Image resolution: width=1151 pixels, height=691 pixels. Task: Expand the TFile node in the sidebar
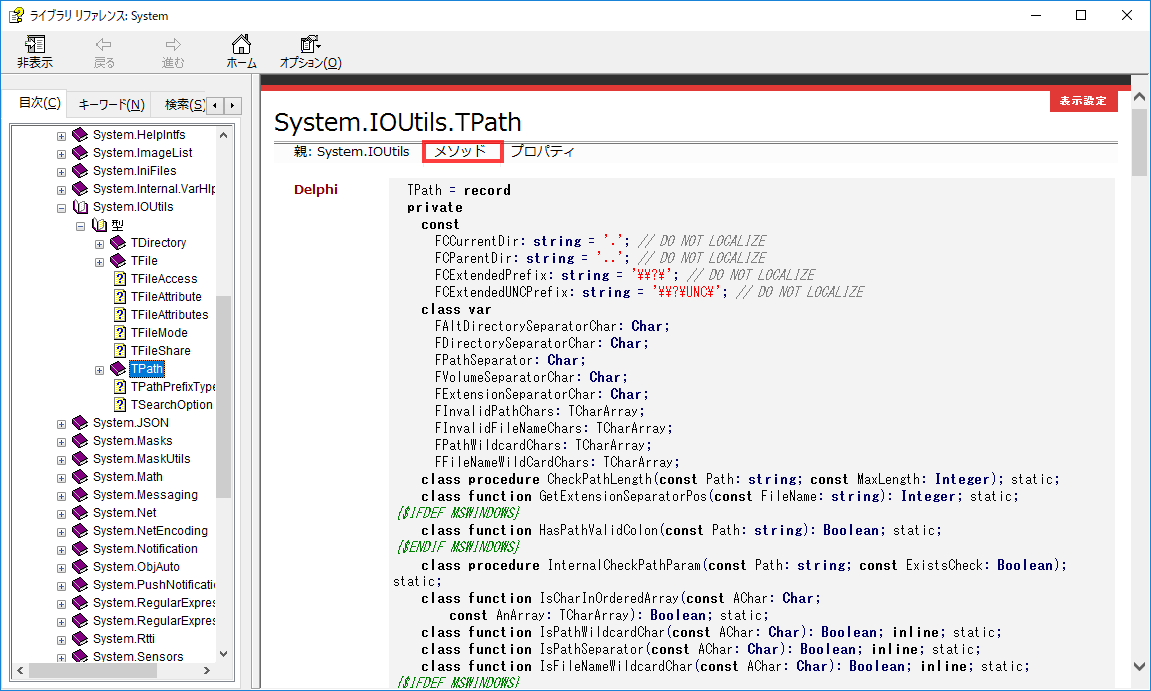[99, 260]
